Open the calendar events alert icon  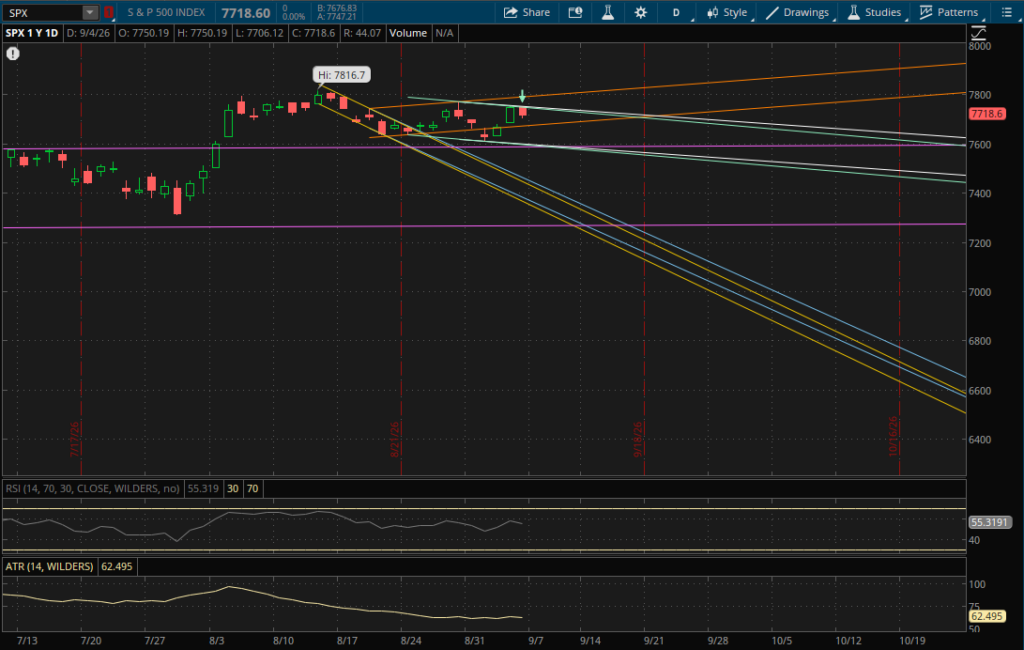(x=575, y=12)
